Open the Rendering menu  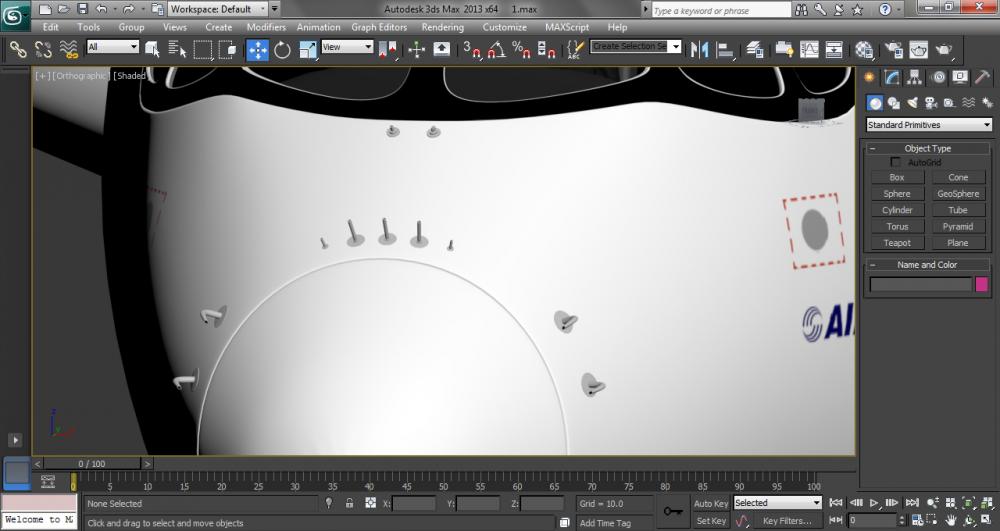[x=442, y=27]
